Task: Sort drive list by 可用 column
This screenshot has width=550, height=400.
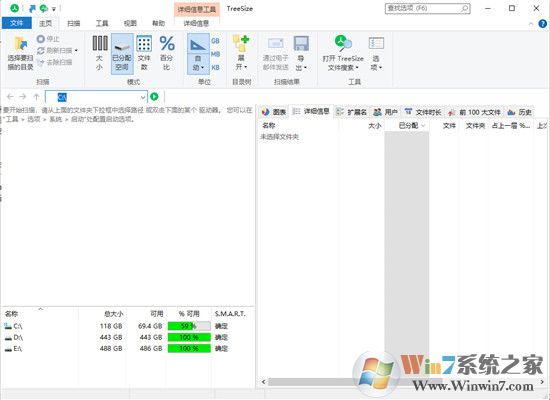Action: coord(157,314)
